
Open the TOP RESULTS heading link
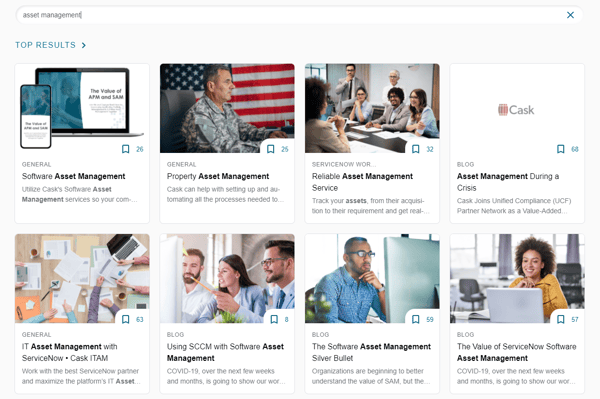[x=46, y=45]
